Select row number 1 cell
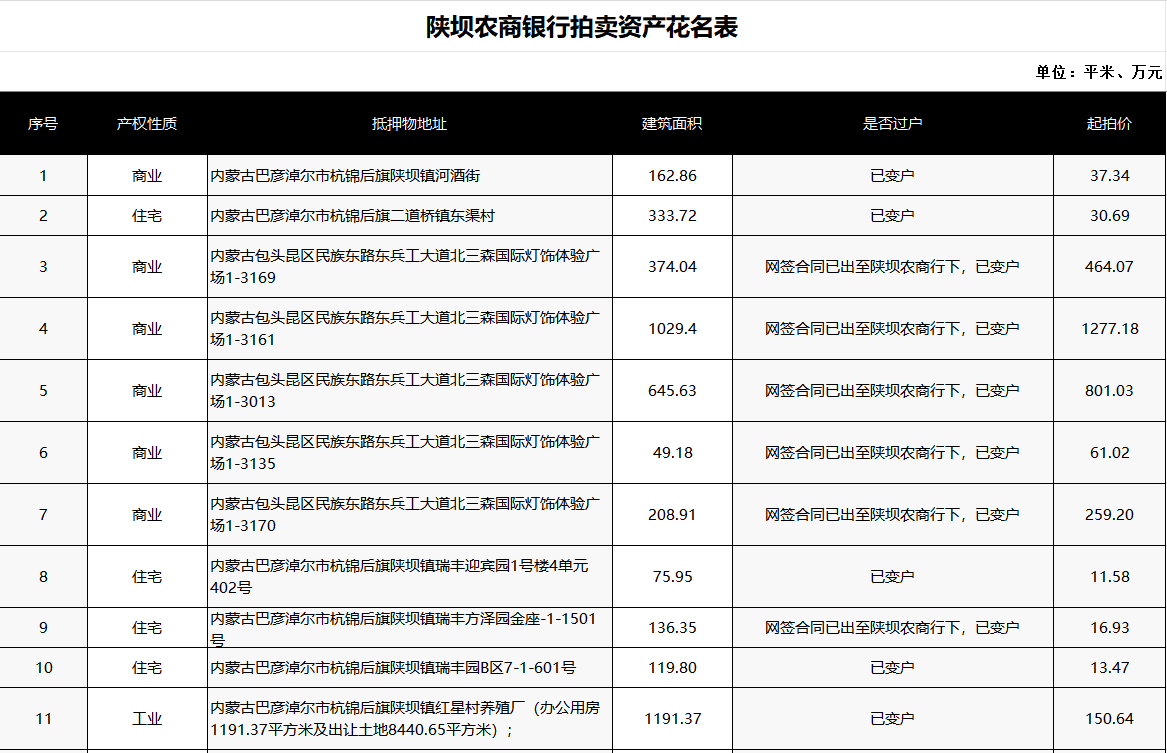The image size is (1167, 753). 44,174
